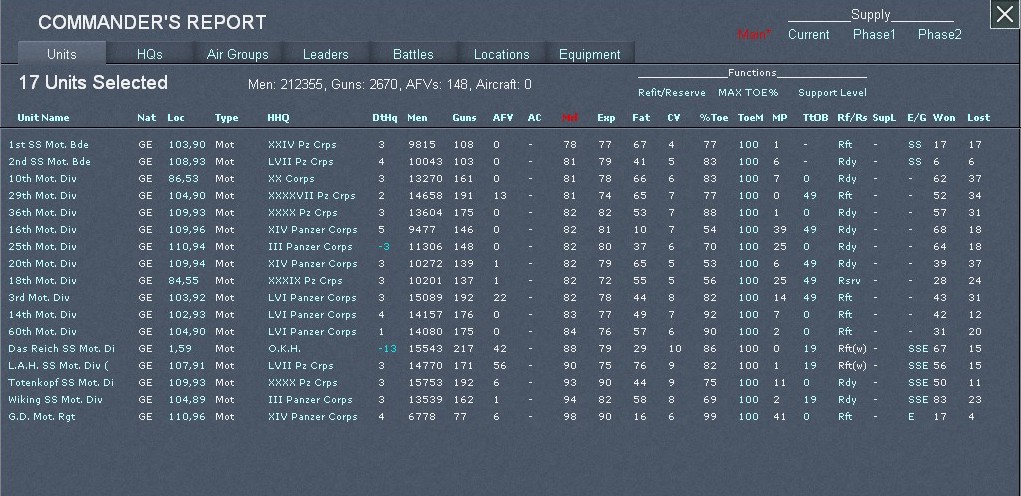The height and width of the screenshot is (496, 1021).
Task: Go to the Battles tab
Action: click(x=413, y=54)
